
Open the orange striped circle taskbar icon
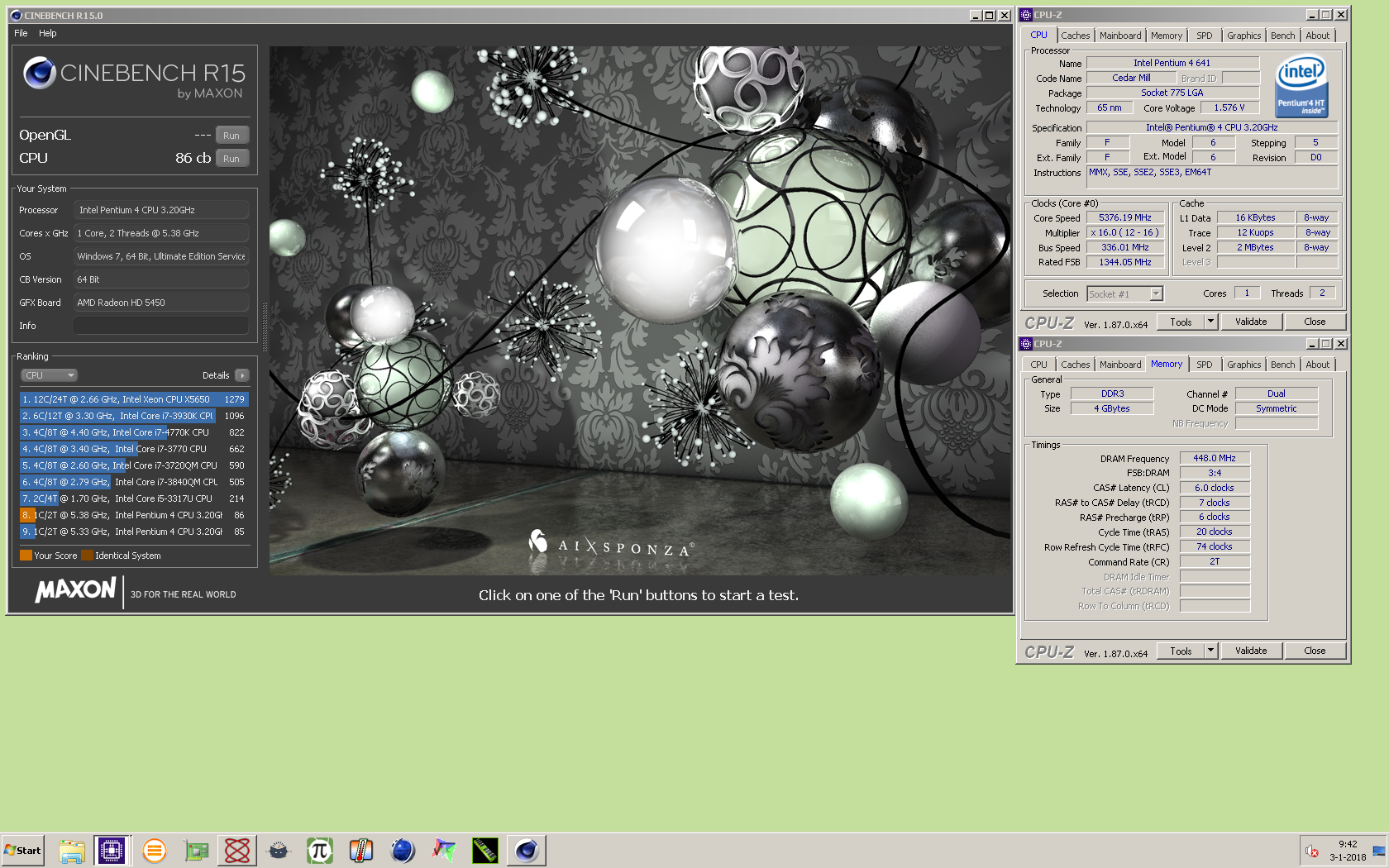pos(154,850)
